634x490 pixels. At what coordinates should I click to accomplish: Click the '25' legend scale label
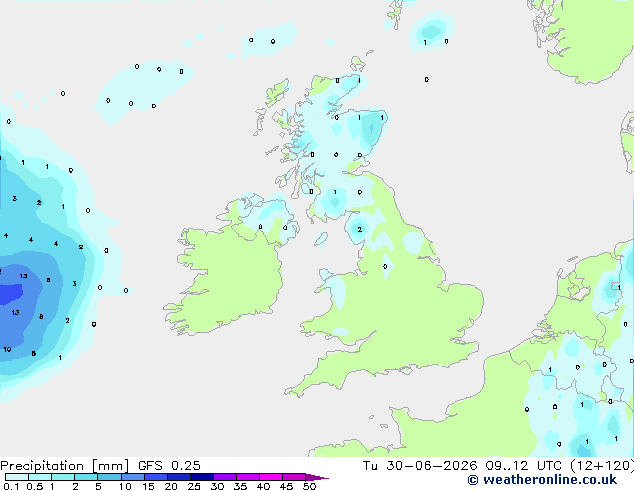(194, 486)
